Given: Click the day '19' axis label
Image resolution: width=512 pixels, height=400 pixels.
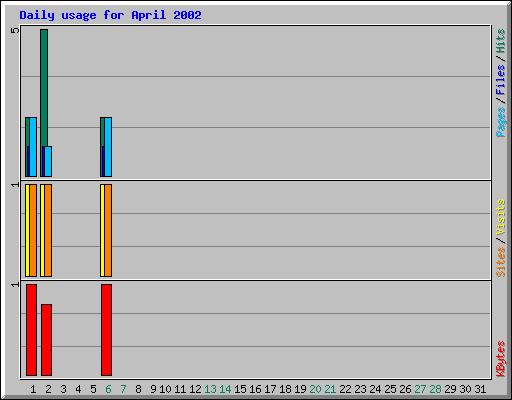Looking at the screenshot, I should [300, 389].
